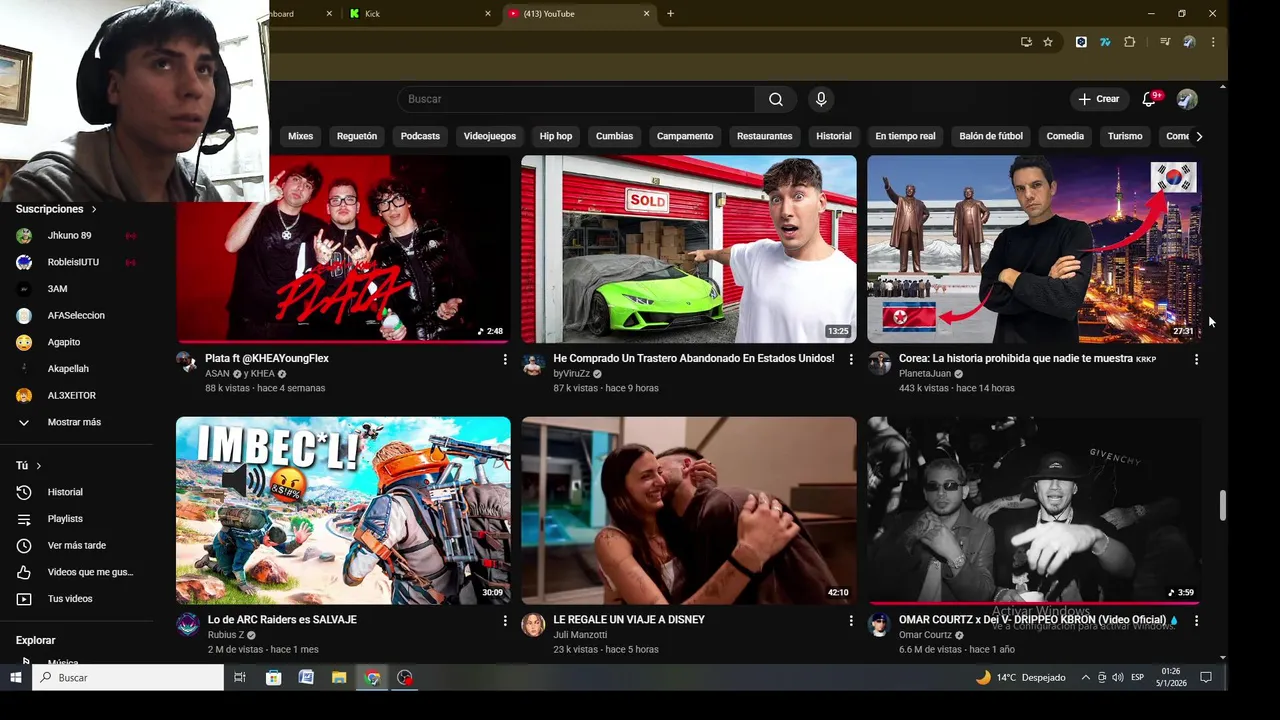The width and height of the screenshot is (1280, 720).
Task: Open options for Plata ft KHEAYoungFlex video
Action: [x=505, y=359]
